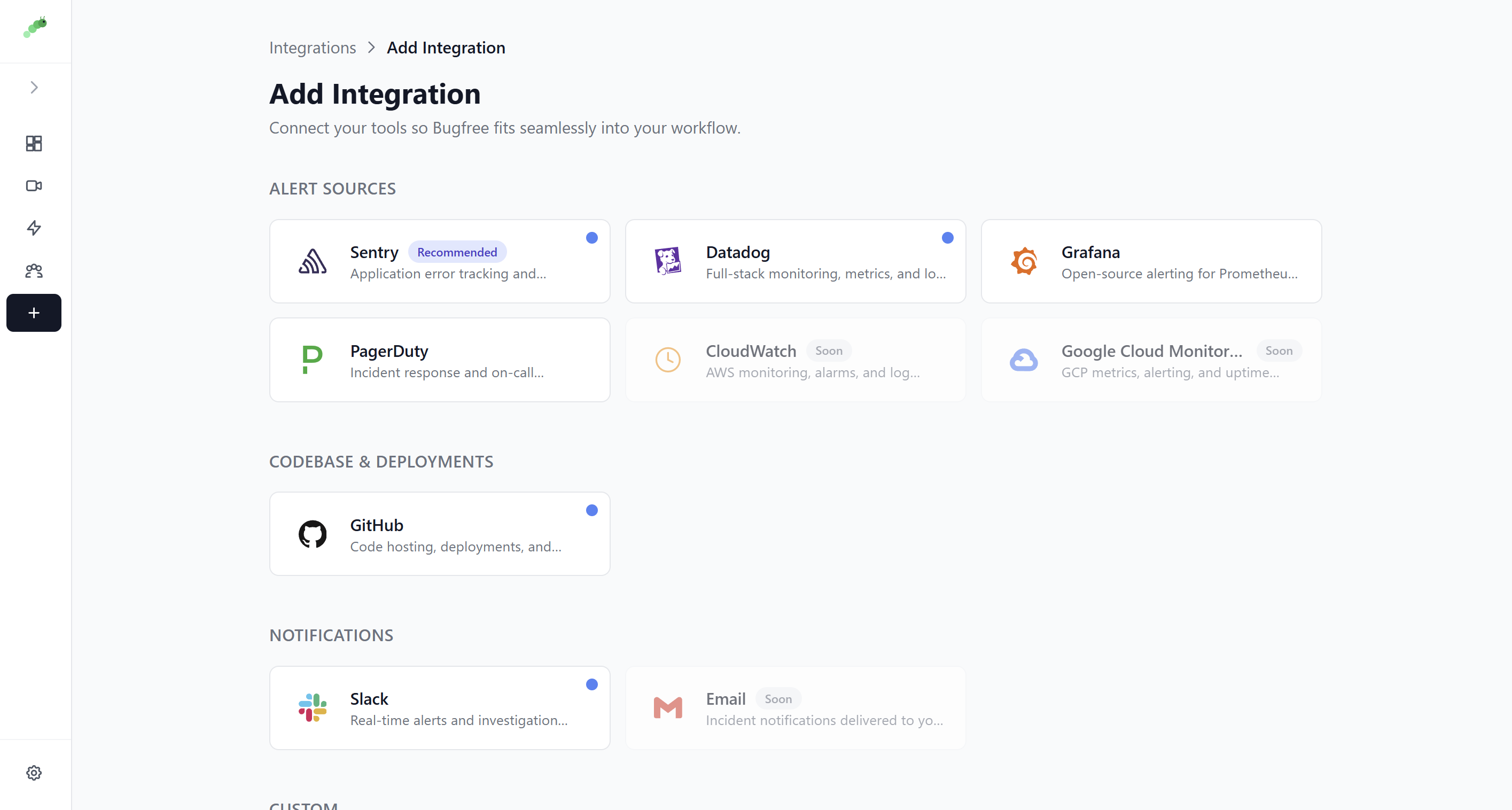Toggle GitHub's connected status indicator
1512x810 pixels.
tap(591, 510)
